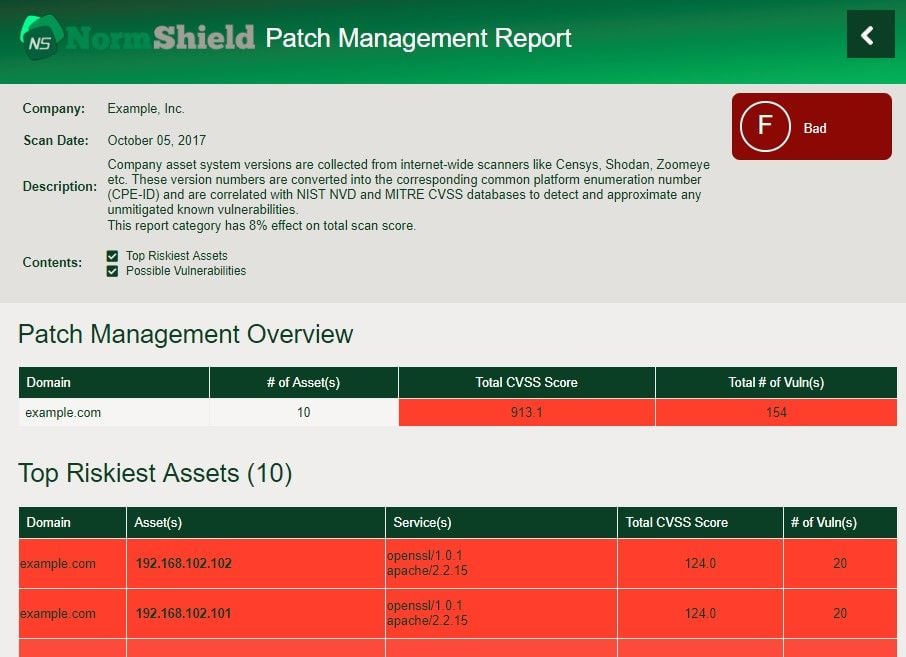Click the red cell showing CVSS score 913.1
Viewport: 906px width, 657px height.
click(x=526, y=412)
